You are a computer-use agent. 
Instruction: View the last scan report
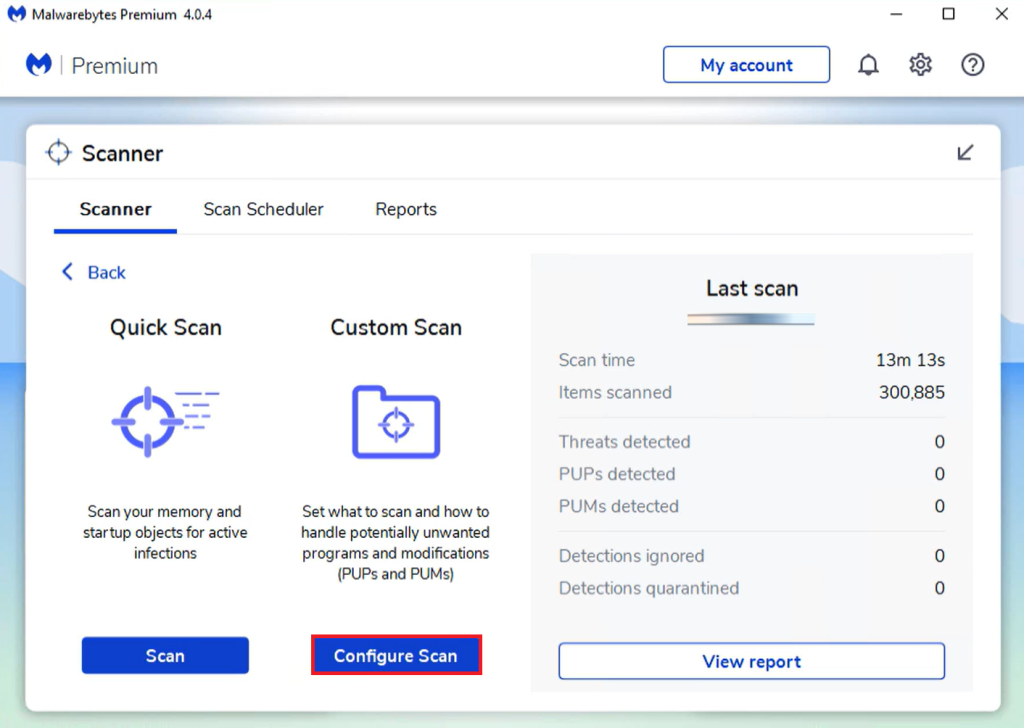point(751,661)
